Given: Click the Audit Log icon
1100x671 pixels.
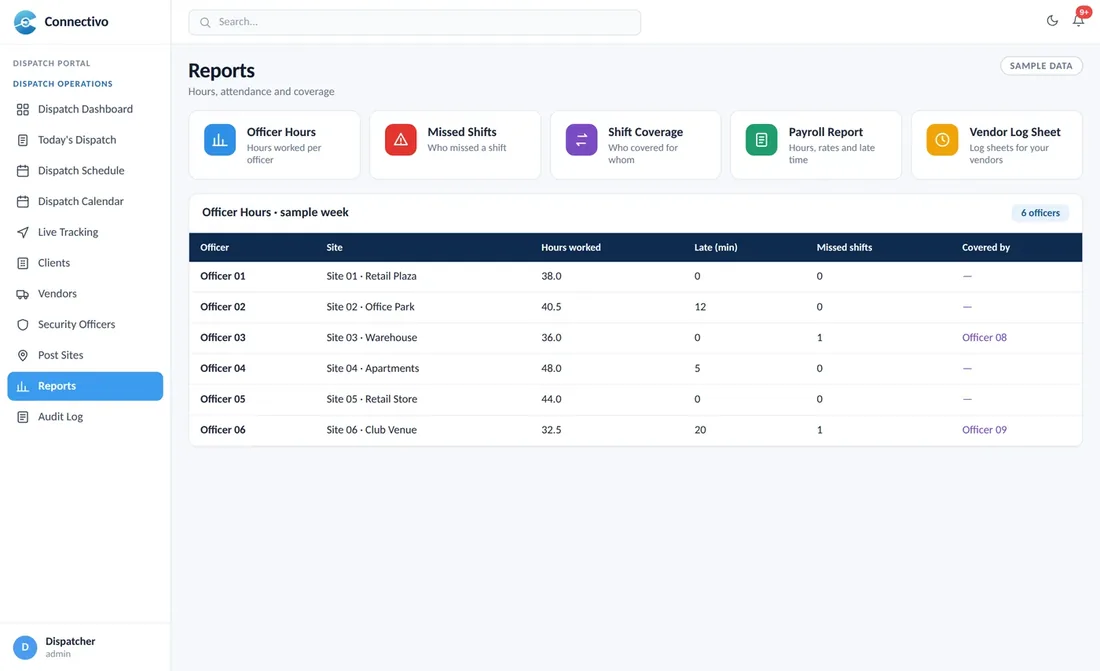Looking at the screenshot, I should (22, 417).
